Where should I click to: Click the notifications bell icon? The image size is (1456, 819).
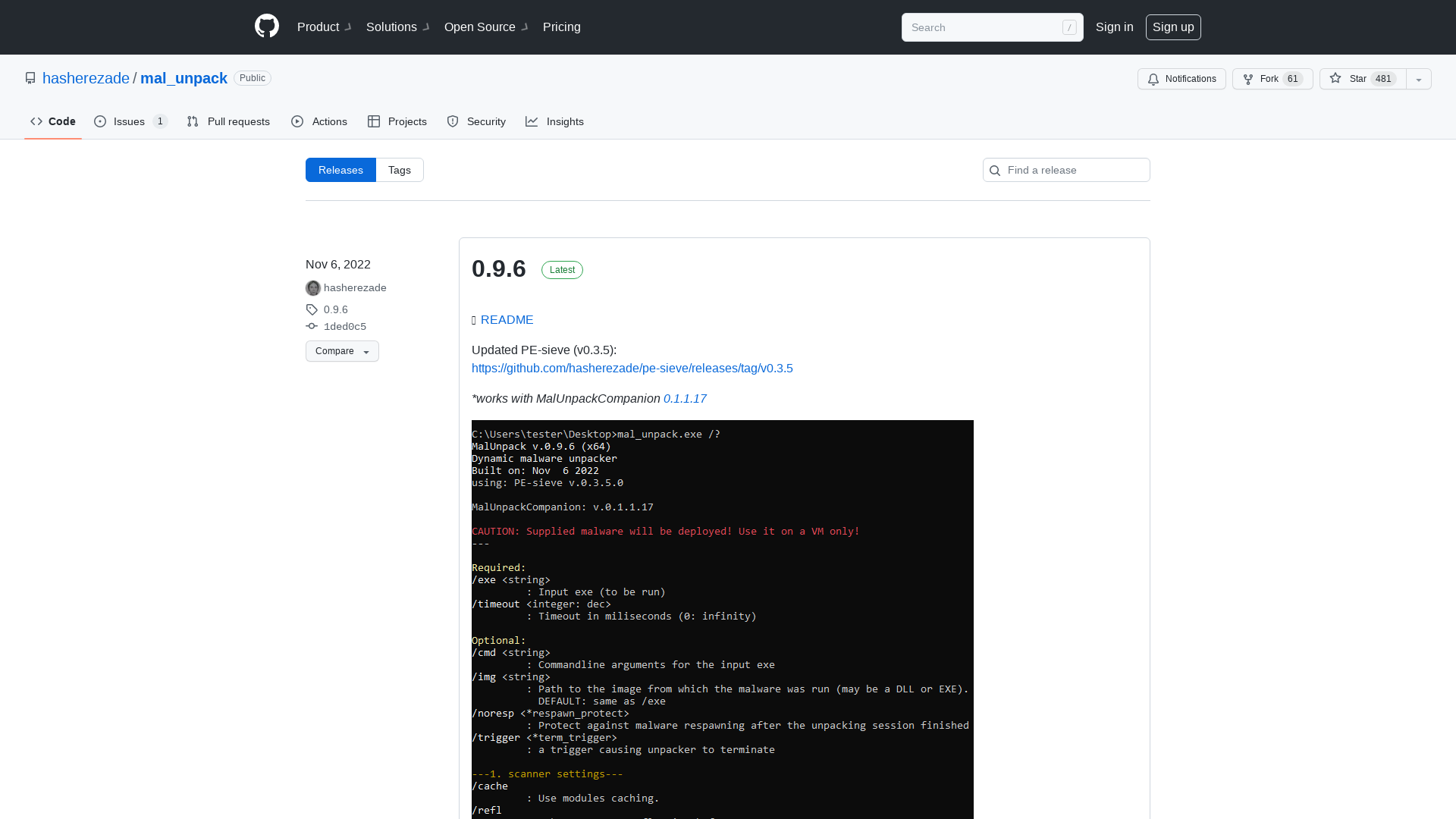[x=1153, y=79]
